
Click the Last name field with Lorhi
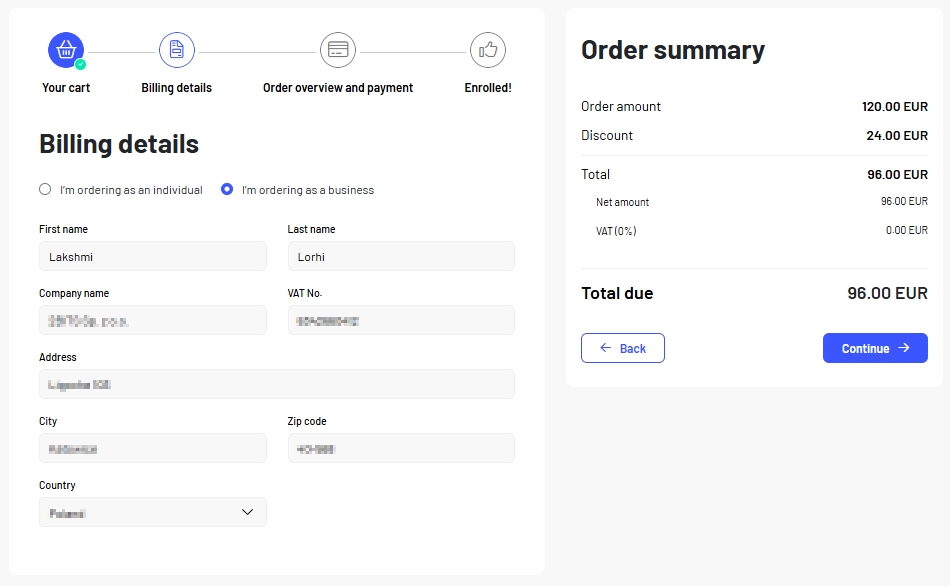(401, 256)
